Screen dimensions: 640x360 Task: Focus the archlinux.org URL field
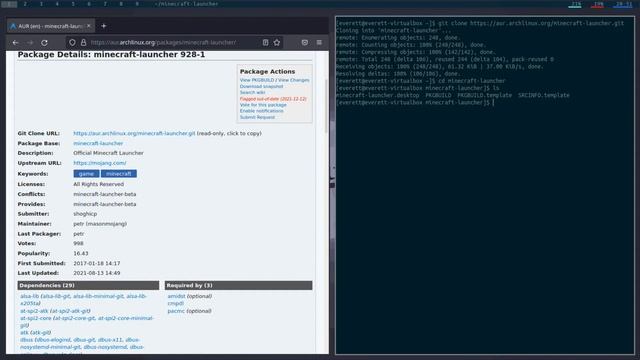(x=173, y=42)
